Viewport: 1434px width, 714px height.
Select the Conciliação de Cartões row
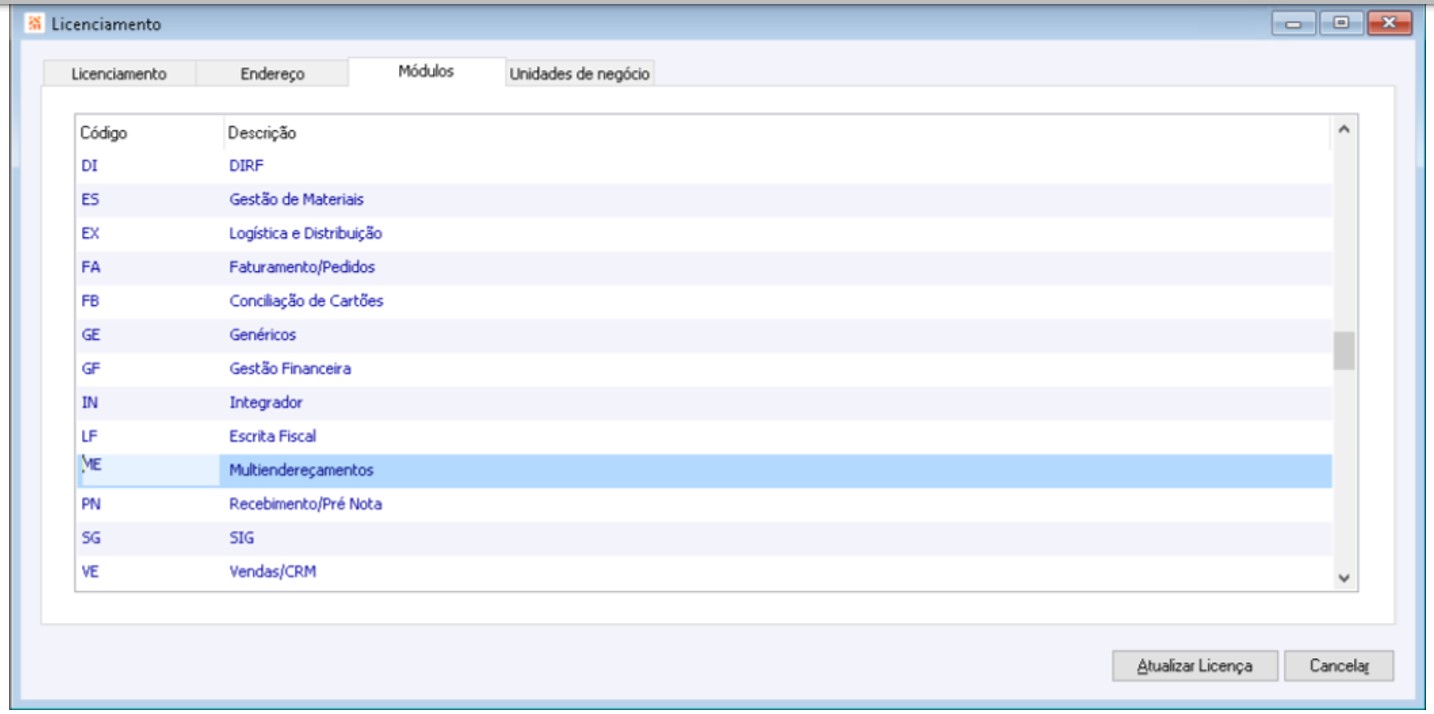coord(704,302)
